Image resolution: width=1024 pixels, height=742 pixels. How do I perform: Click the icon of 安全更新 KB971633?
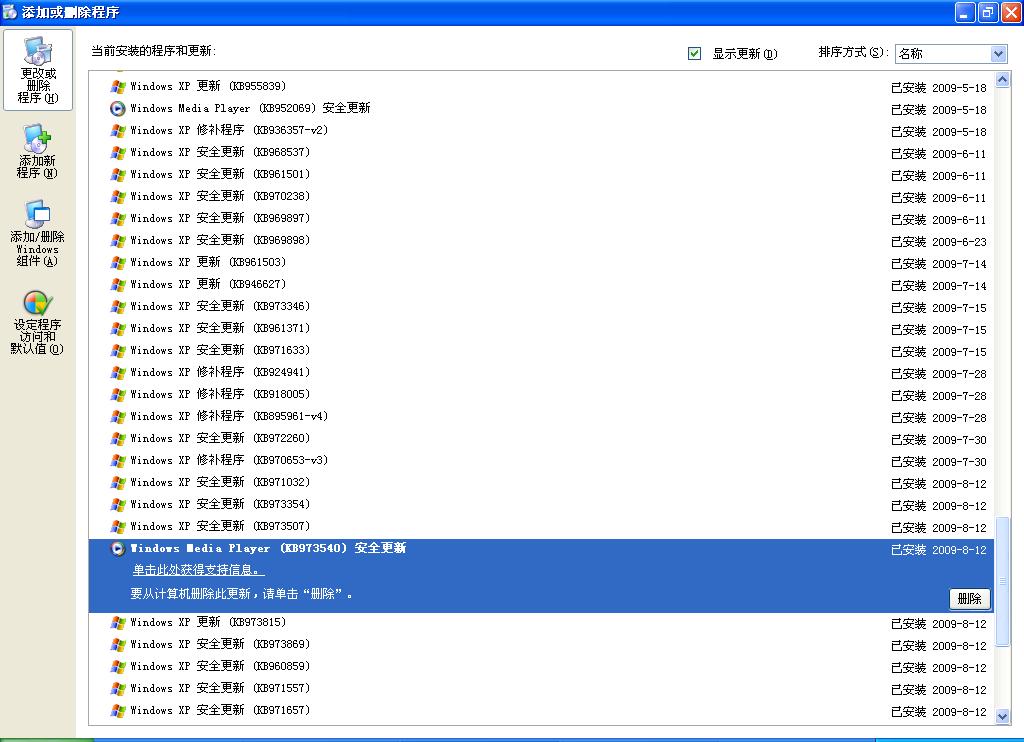click(118, 351)
